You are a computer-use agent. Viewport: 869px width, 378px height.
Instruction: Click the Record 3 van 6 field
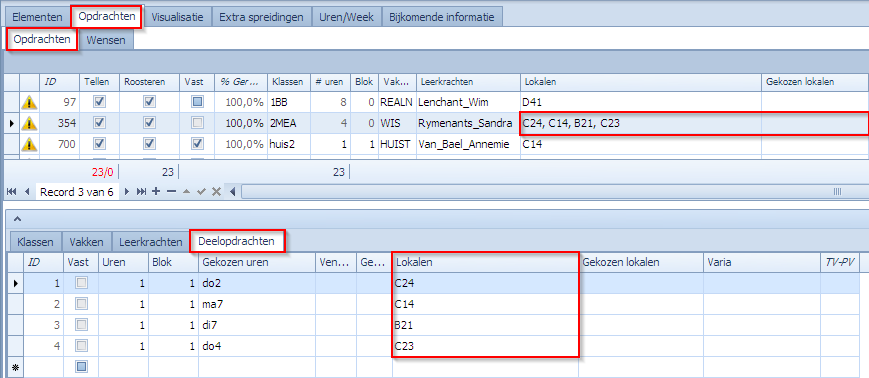point(78,192)
